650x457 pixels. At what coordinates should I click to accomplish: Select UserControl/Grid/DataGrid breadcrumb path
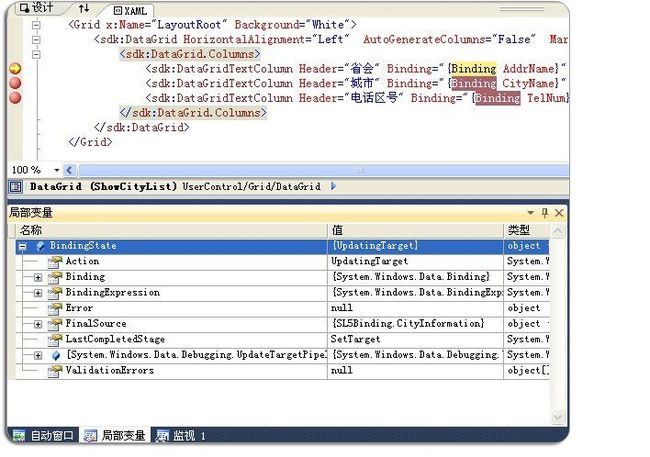[251, 187]
